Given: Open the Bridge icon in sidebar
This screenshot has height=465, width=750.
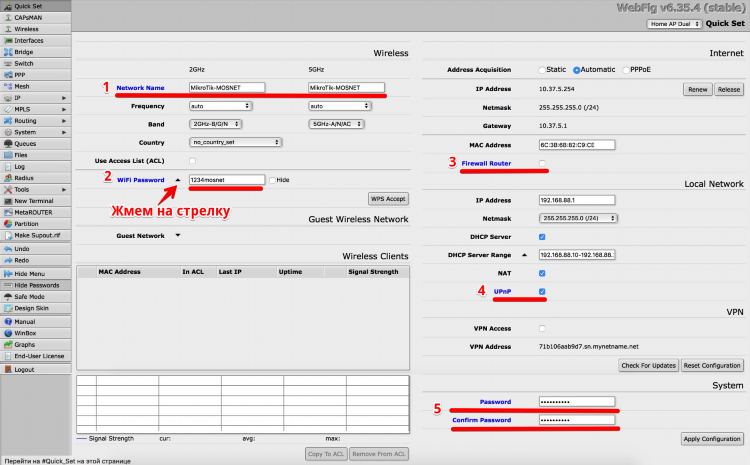Looking at the screenshot, I should pos(8,52).
